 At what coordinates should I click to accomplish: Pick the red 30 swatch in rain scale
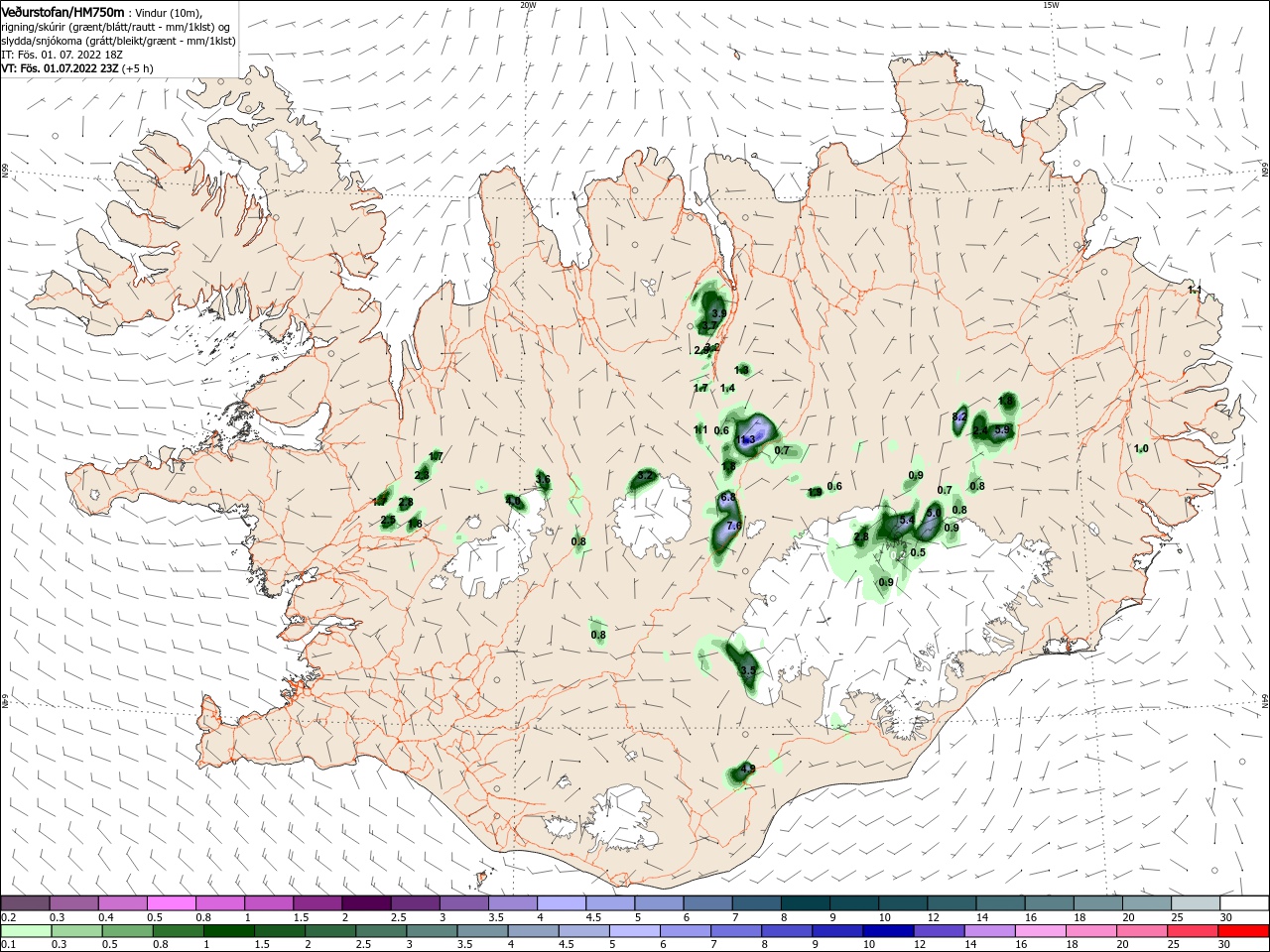click(x=1244, y=931)
